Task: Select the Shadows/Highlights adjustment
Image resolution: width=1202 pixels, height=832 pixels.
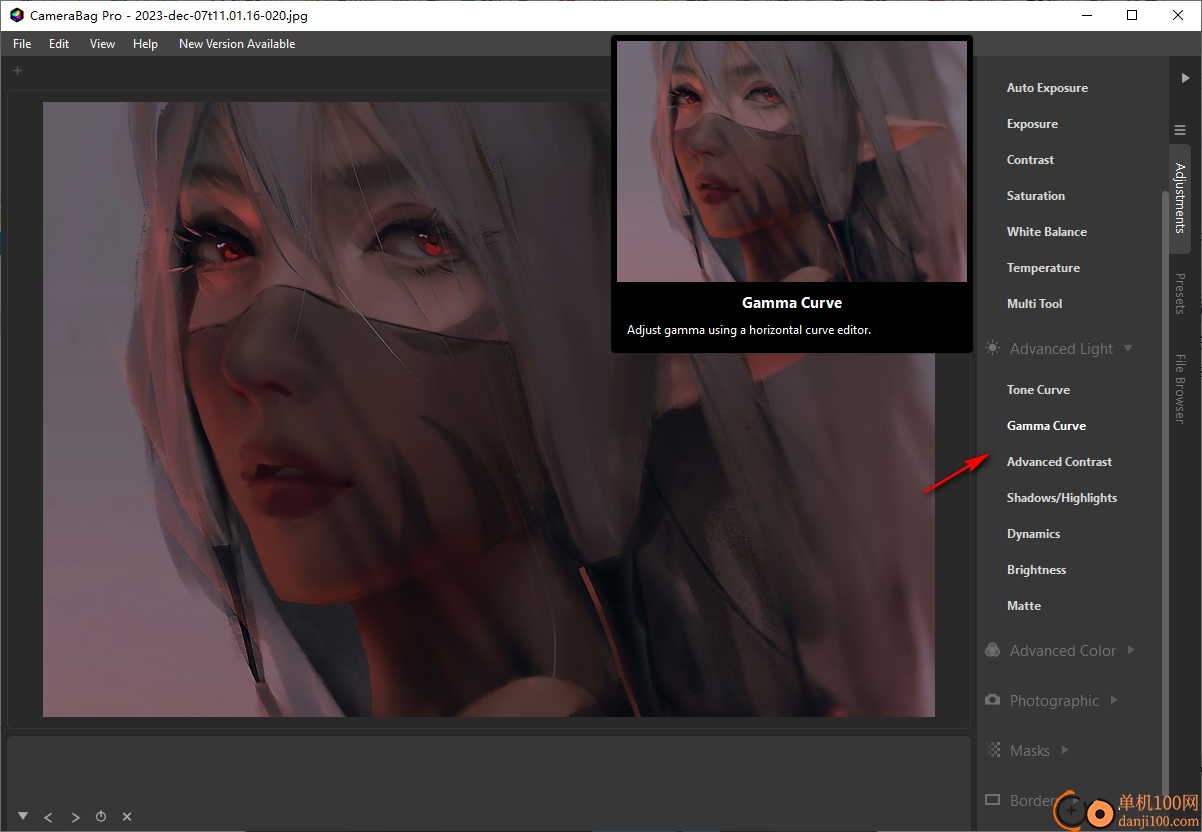Action: click(1062, 498)
